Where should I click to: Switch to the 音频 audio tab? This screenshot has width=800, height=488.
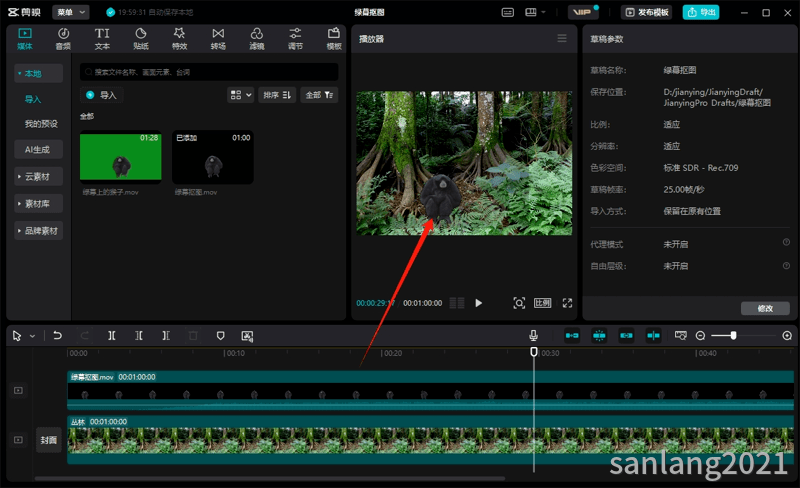[63, 39]
